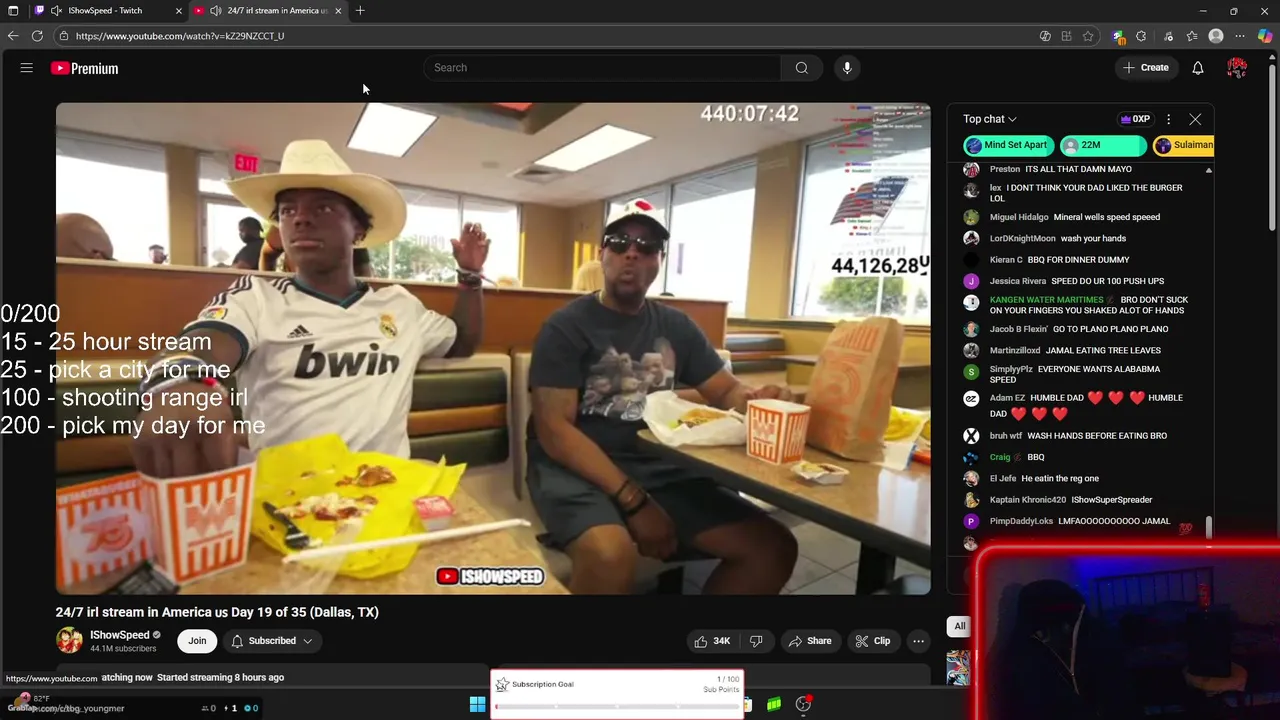Click the search magnifier button

[x=801, y=68]
